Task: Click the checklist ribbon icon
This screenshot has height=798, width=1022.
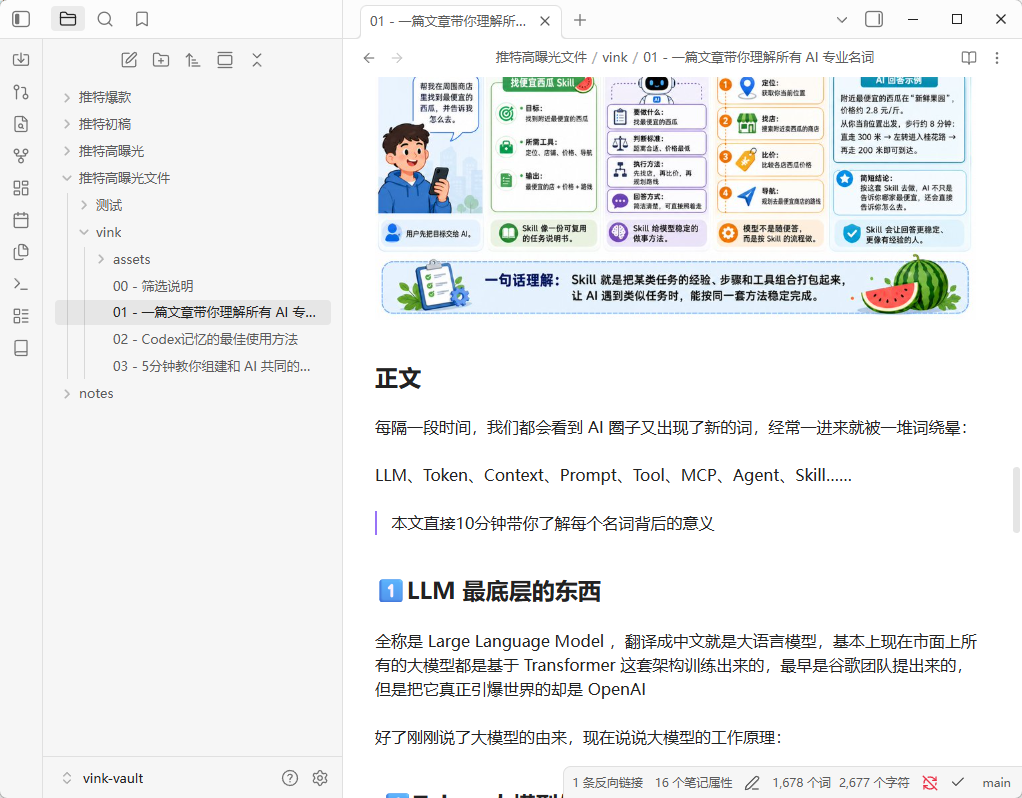Action: [21, 316]
